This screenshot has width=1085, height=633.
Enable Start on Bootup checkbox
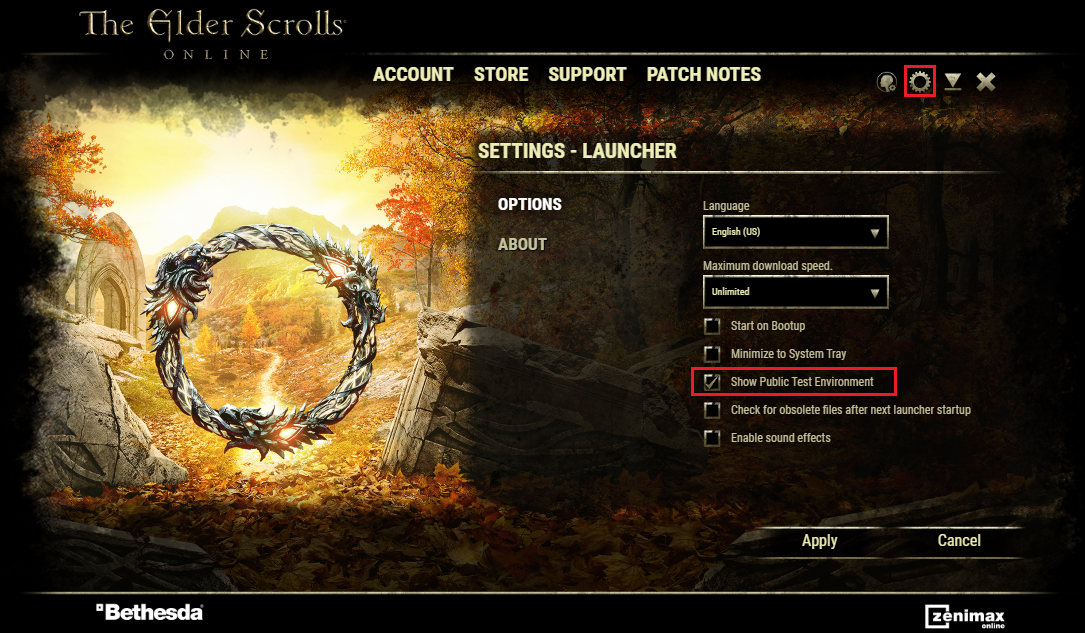pos(712,326)
